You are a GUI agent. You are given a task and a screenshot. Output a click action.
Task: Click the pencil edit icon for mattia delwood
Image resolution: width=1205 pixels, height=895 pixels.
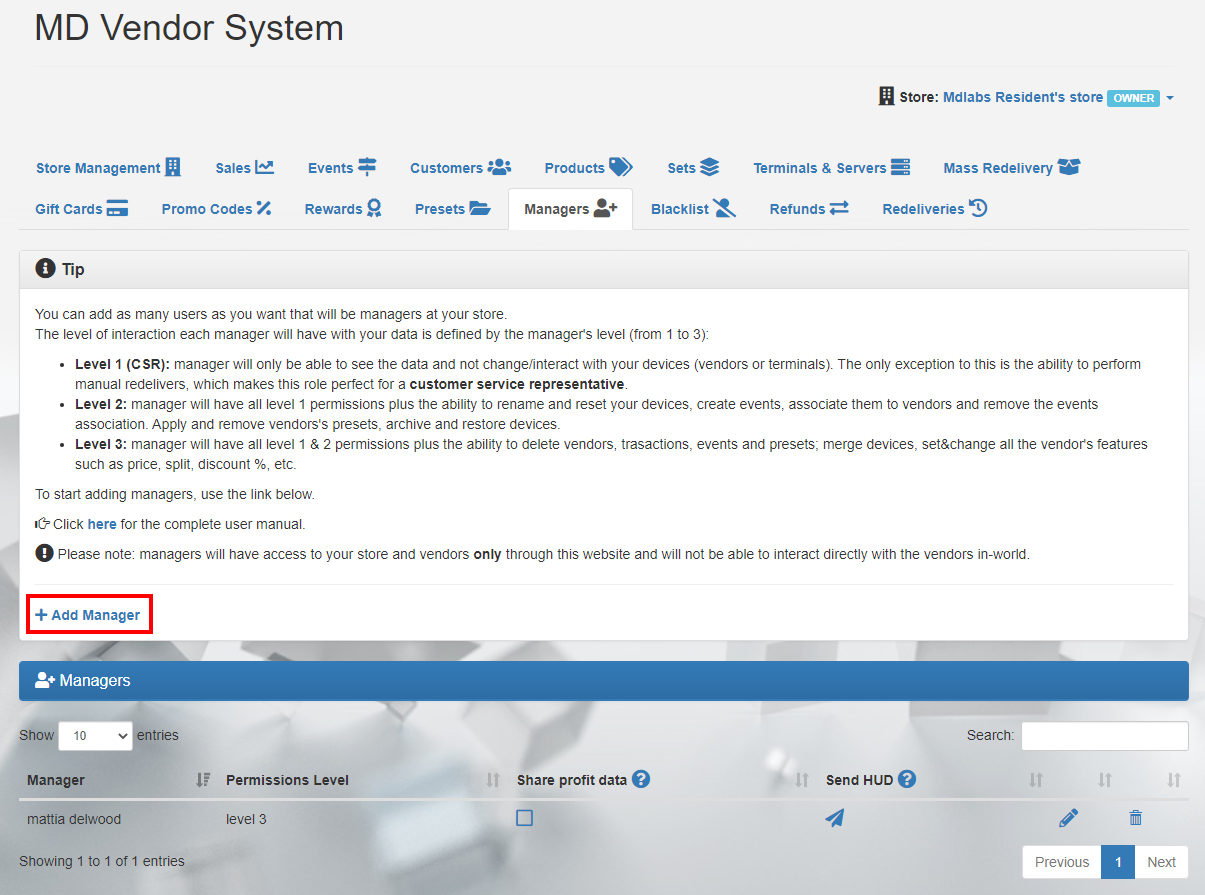(x=1068, y=819)
